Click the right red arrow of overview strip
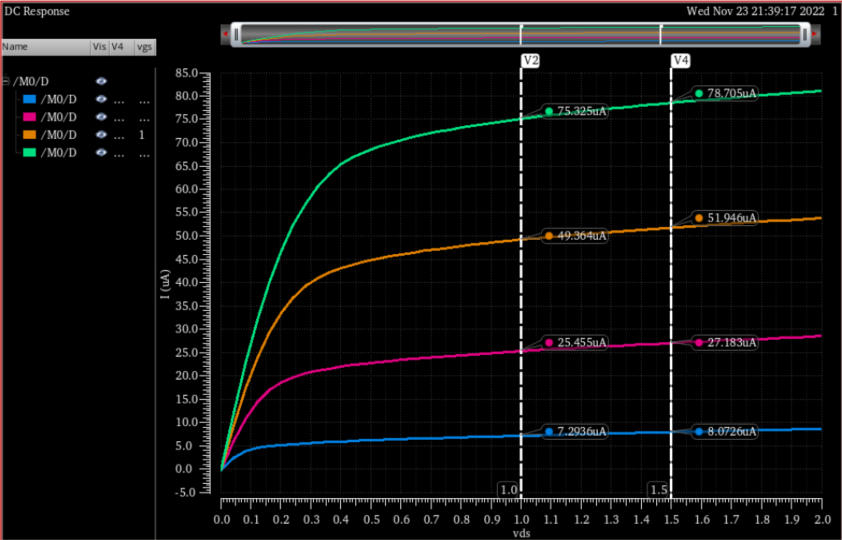842x540 pixels. (815, 35)
